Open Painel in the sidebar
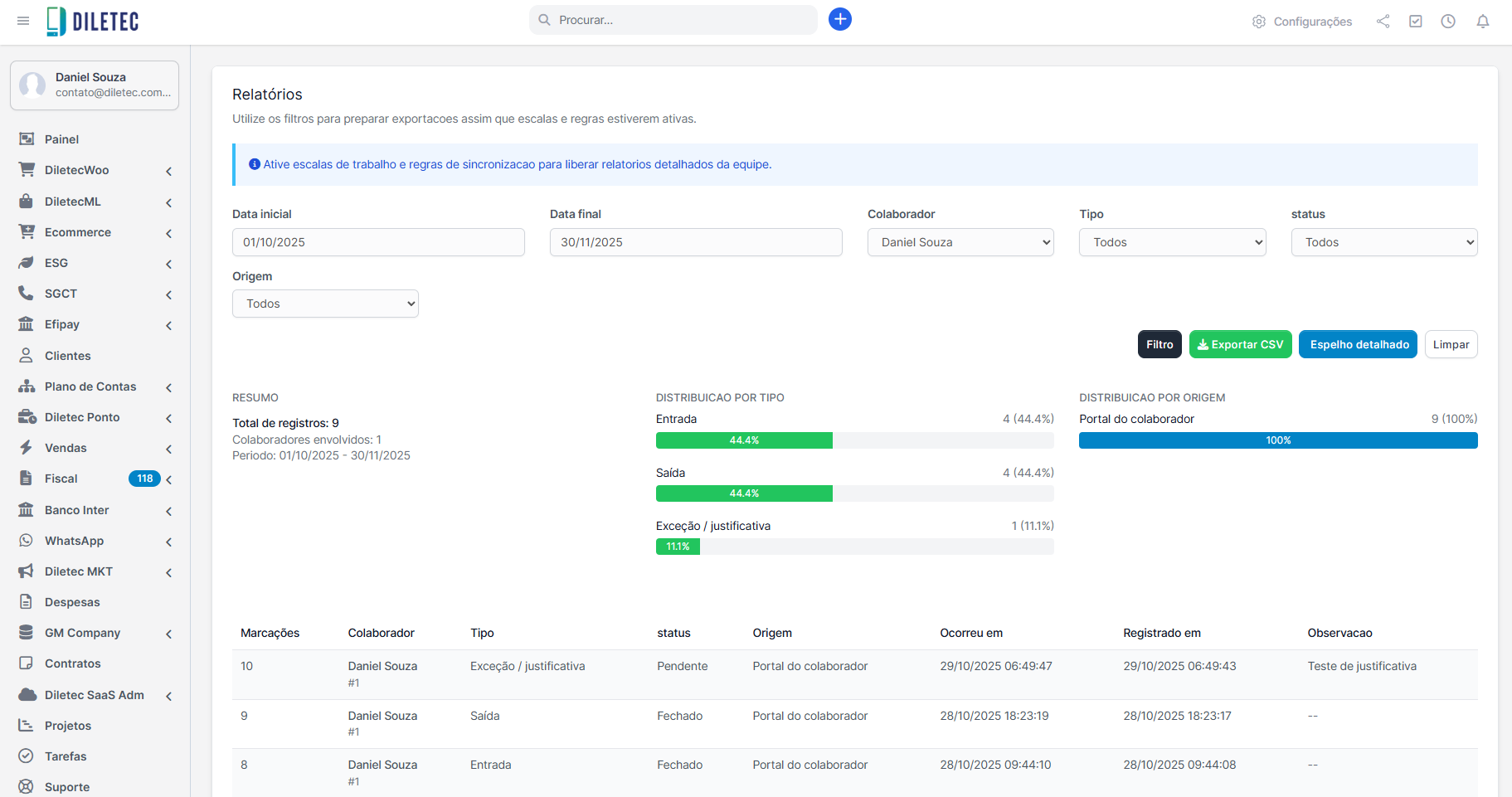Screen dimensions: 1512x797 coord(61,139)
